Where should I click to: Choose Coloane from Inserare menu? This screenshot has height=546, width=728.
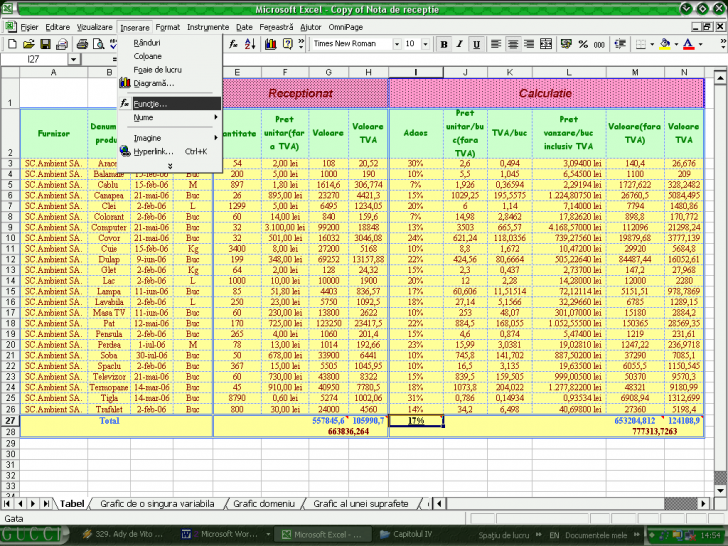click(170, 56)
